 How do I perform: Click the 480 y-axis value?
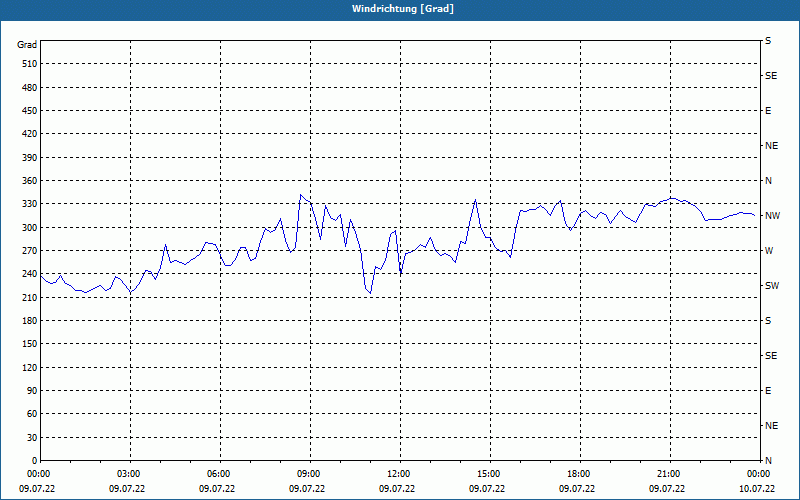[30, 88]
